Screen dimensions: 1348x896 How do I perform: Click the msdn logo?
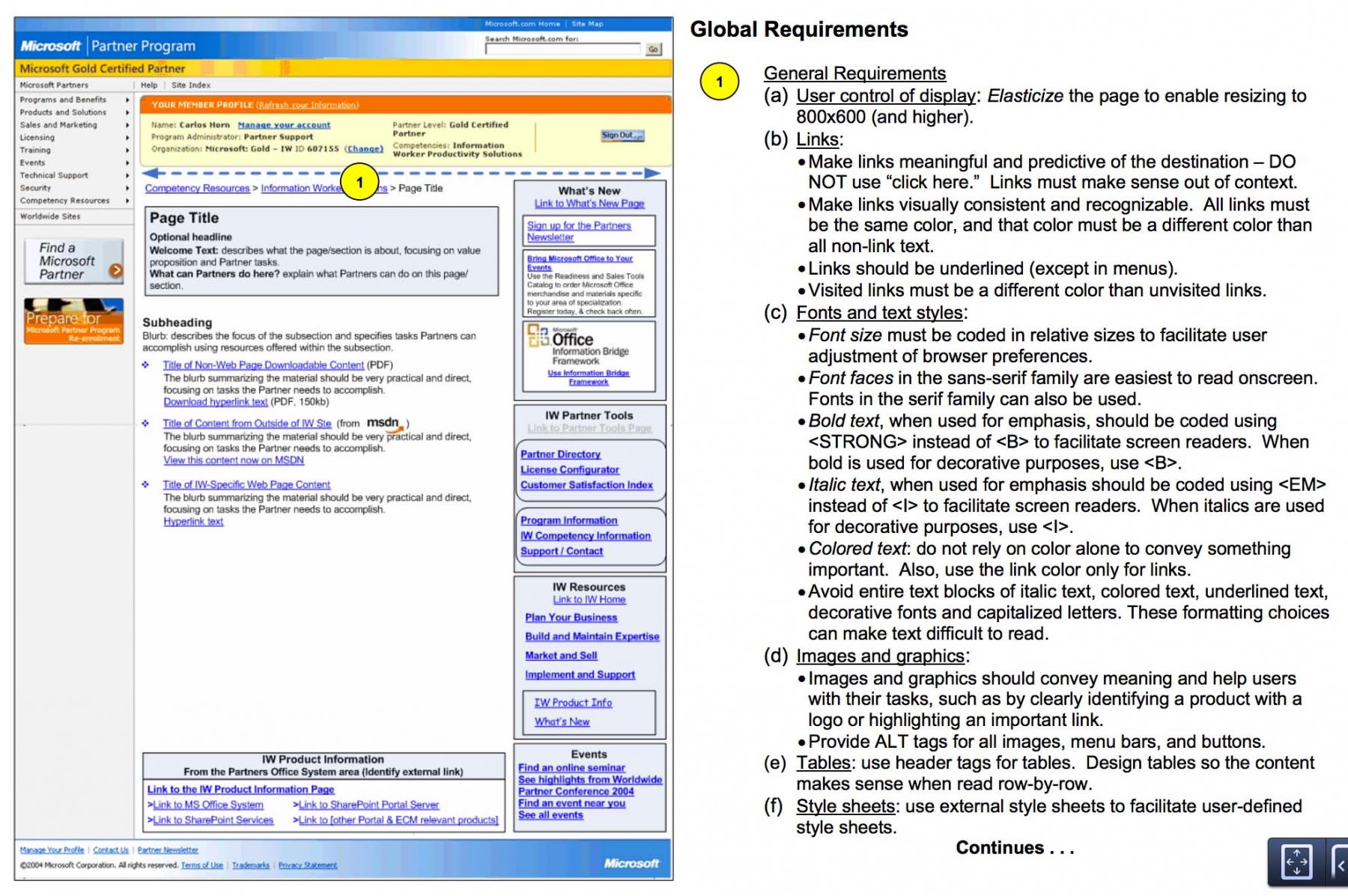click(384, 423)
